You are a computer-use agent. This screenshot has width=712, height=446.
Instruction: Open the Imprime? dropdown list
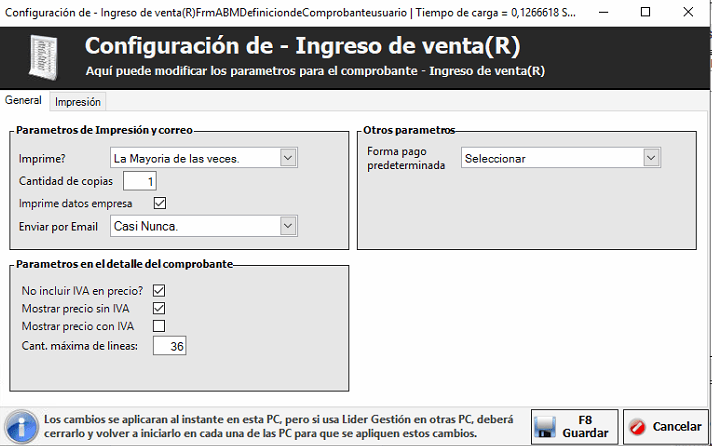(288, 158)
